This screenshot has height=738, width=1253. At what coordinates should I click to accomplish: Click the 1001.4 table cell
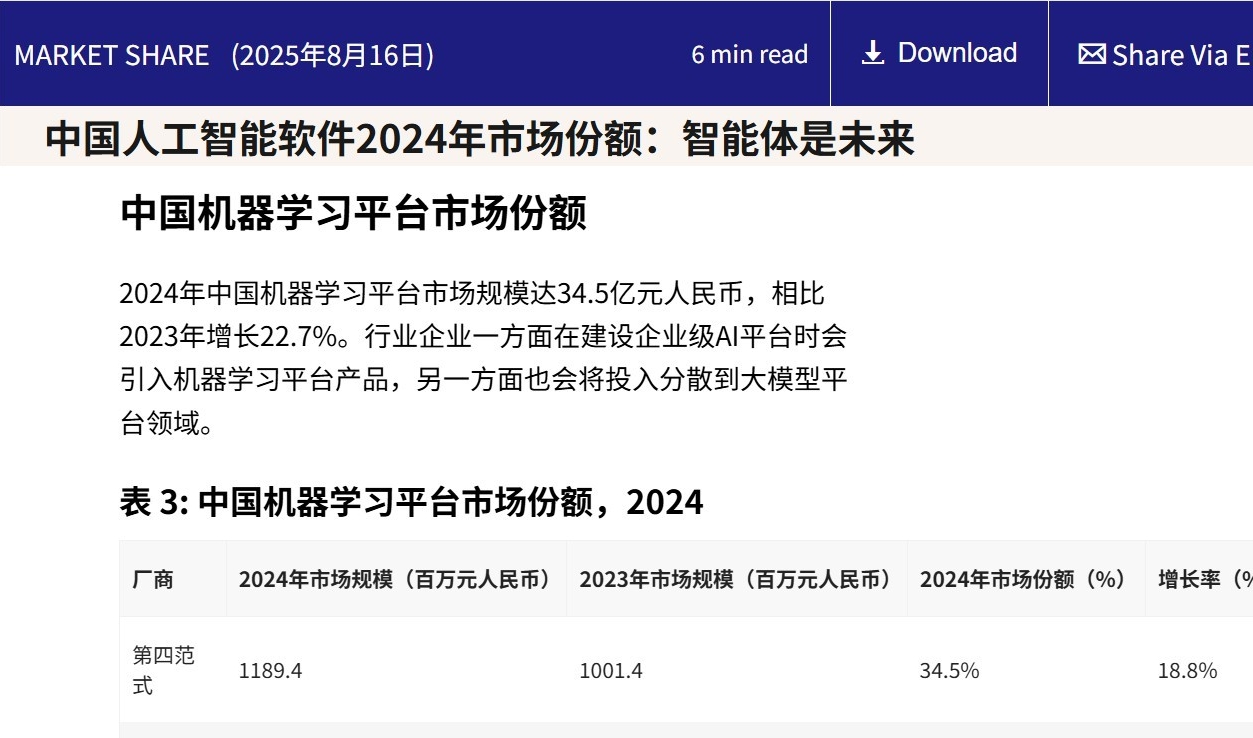click(610, 671)
